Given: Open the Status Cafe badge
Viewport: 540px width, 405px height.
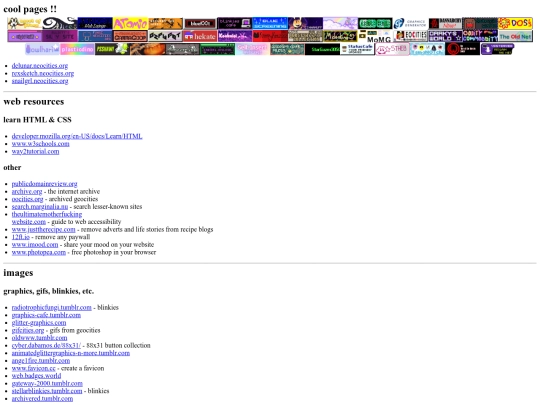Looking at the screenshot, I should pyautogui.click(x=357, y=49).
